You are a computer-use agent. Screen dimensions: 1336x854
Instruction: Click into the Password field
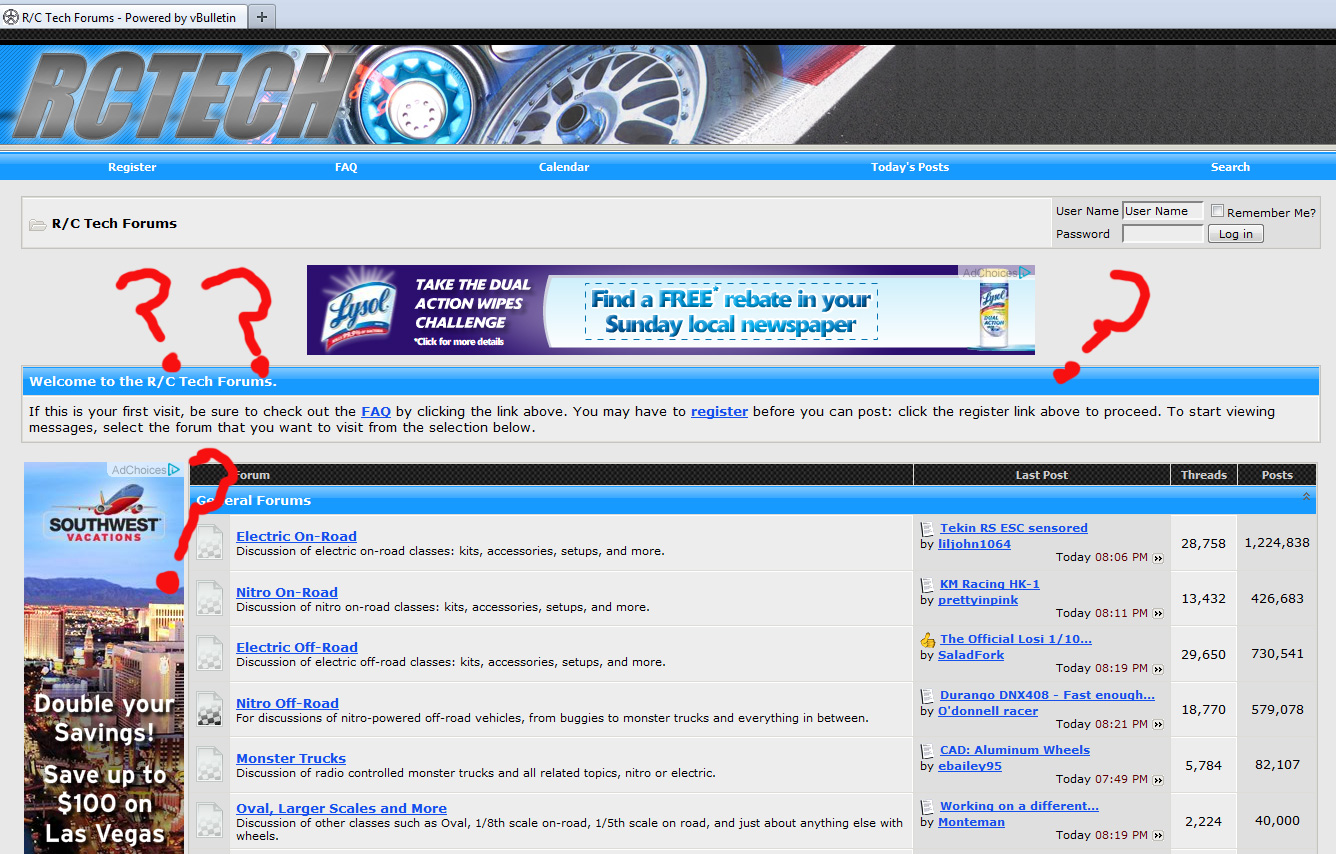[1162, 234]
